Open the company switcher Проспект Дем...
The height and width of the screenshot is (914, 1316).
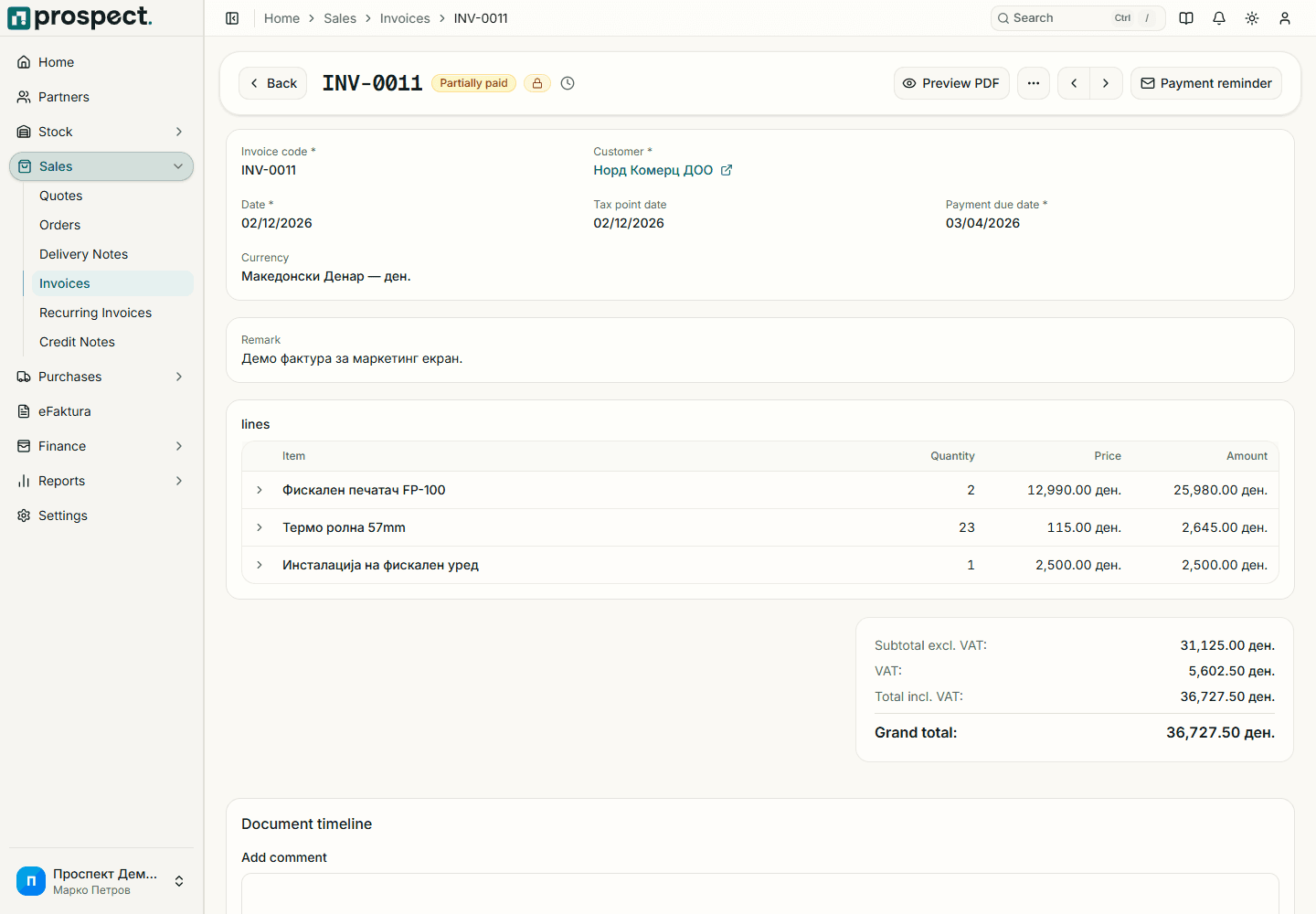tap(101, 881)
